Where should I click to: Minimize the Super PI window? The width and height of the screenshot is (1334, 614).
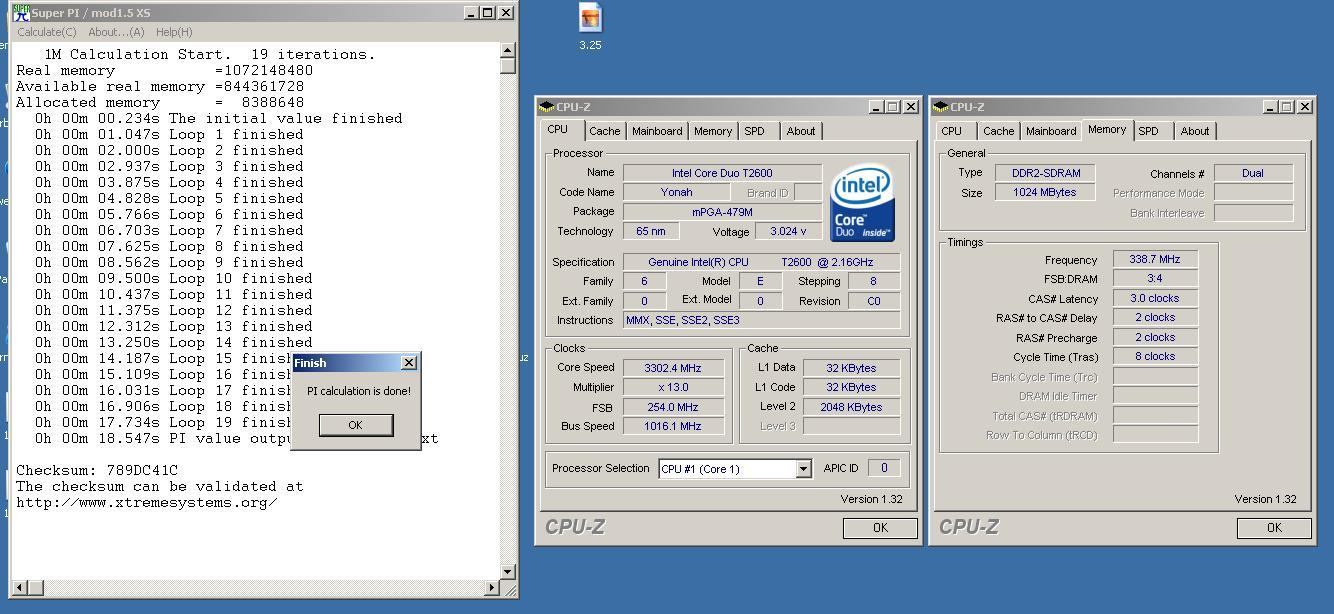[472, 13]
